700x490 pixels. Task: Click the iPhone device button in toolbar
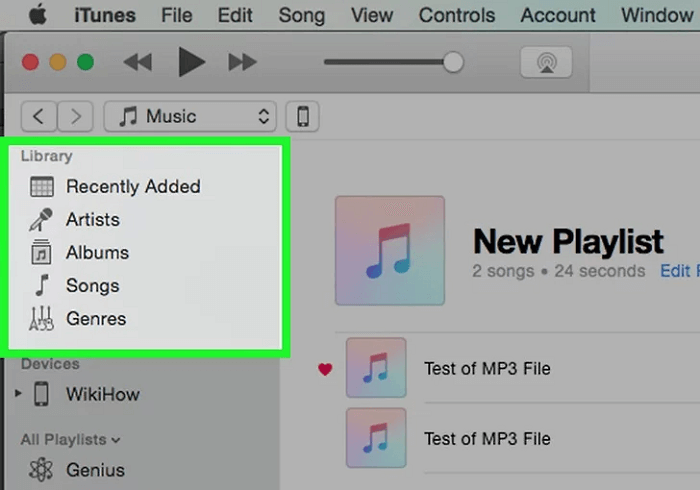coord(303,116)
